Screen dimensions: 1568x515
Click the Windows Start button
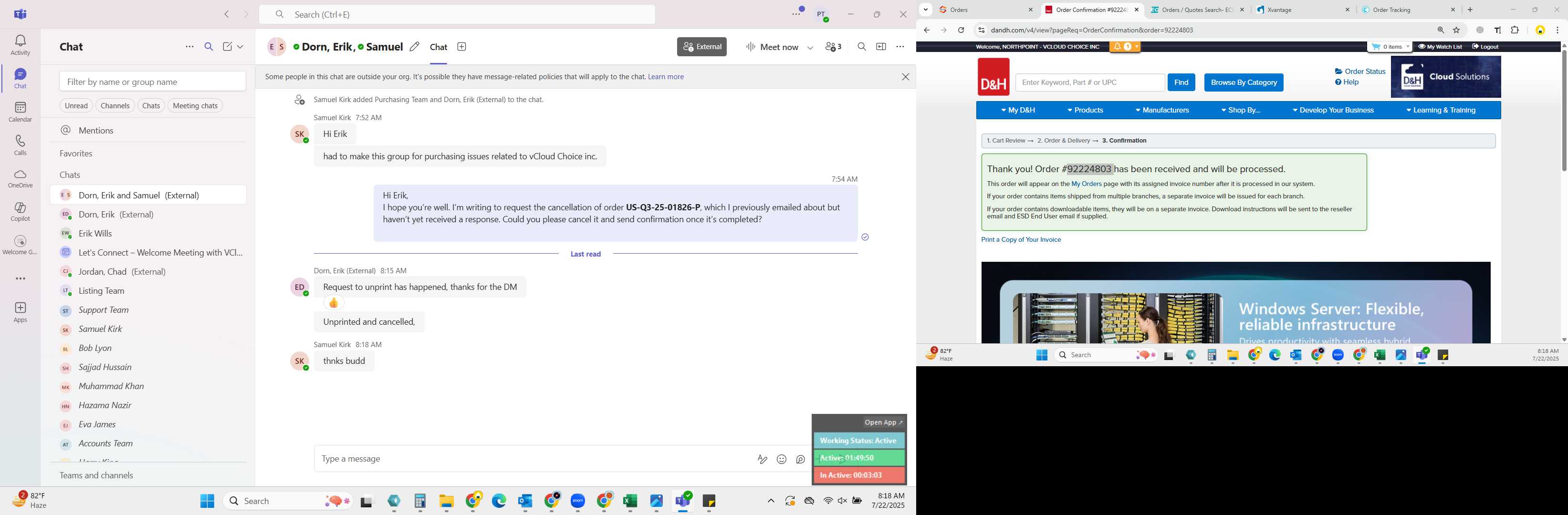[x=207, y=501]
